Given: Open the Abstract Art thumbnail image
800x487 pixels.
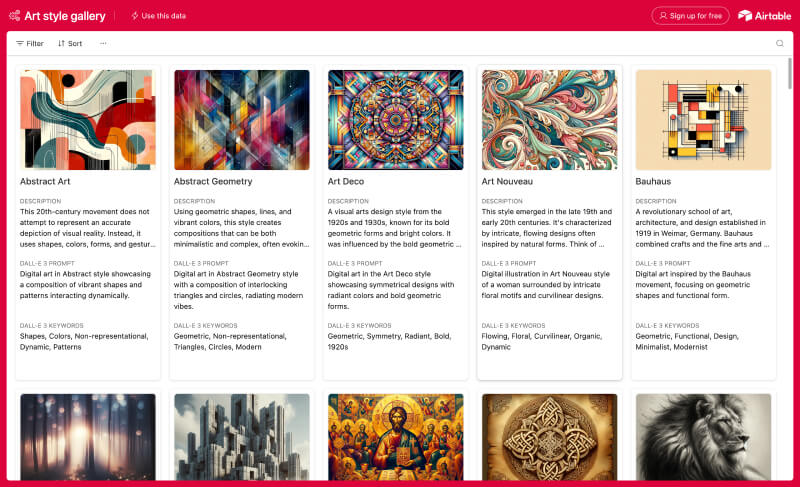Looking at the screenshot, I should point(88,119).
